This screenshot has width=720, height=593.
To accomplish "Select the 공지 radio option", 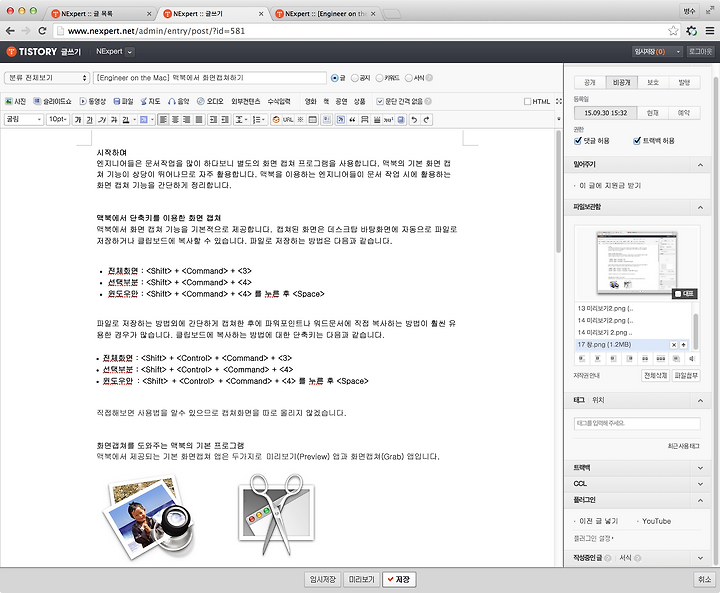I will coord(354,78).
